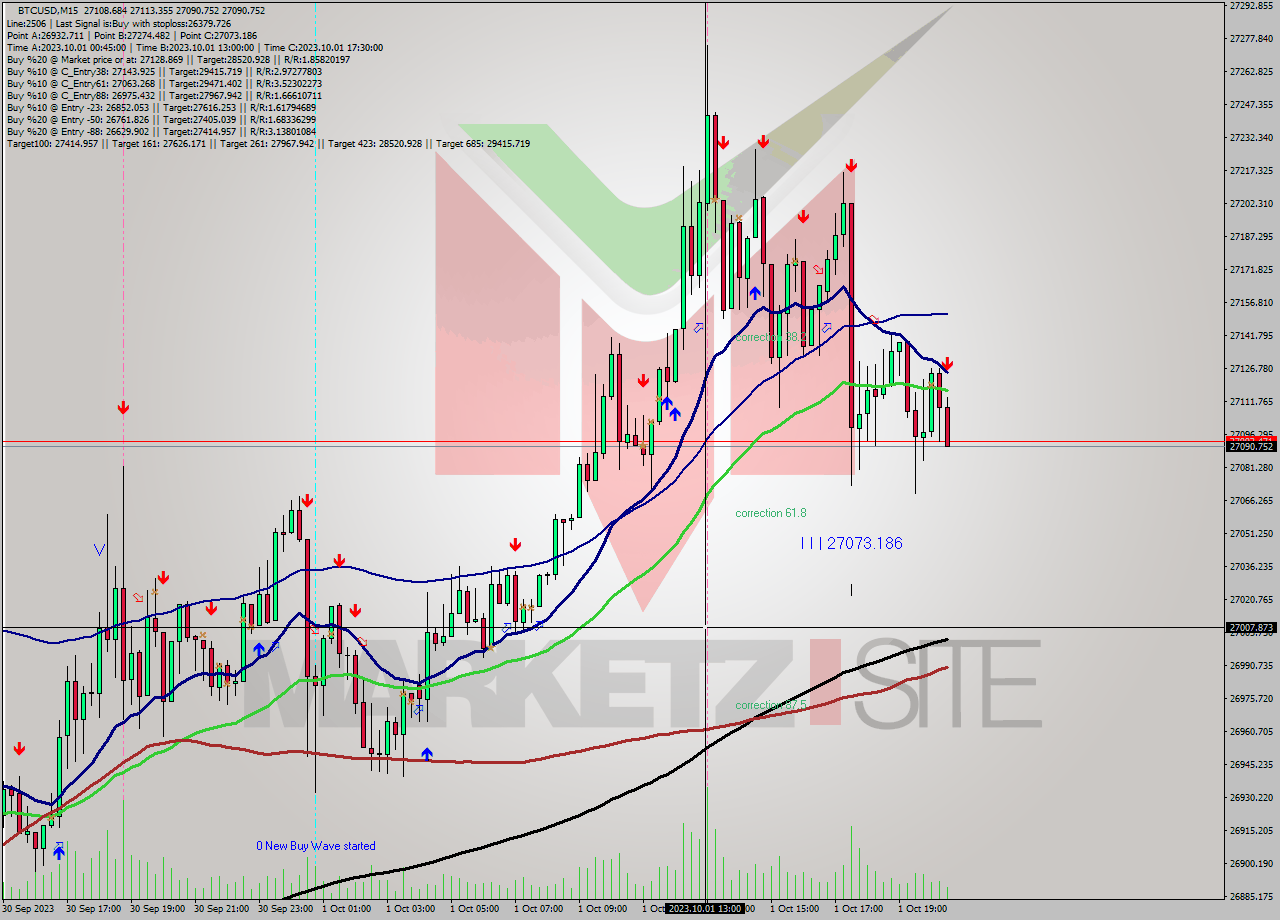Click the current price tag 27090.752

coord(1251,446)
